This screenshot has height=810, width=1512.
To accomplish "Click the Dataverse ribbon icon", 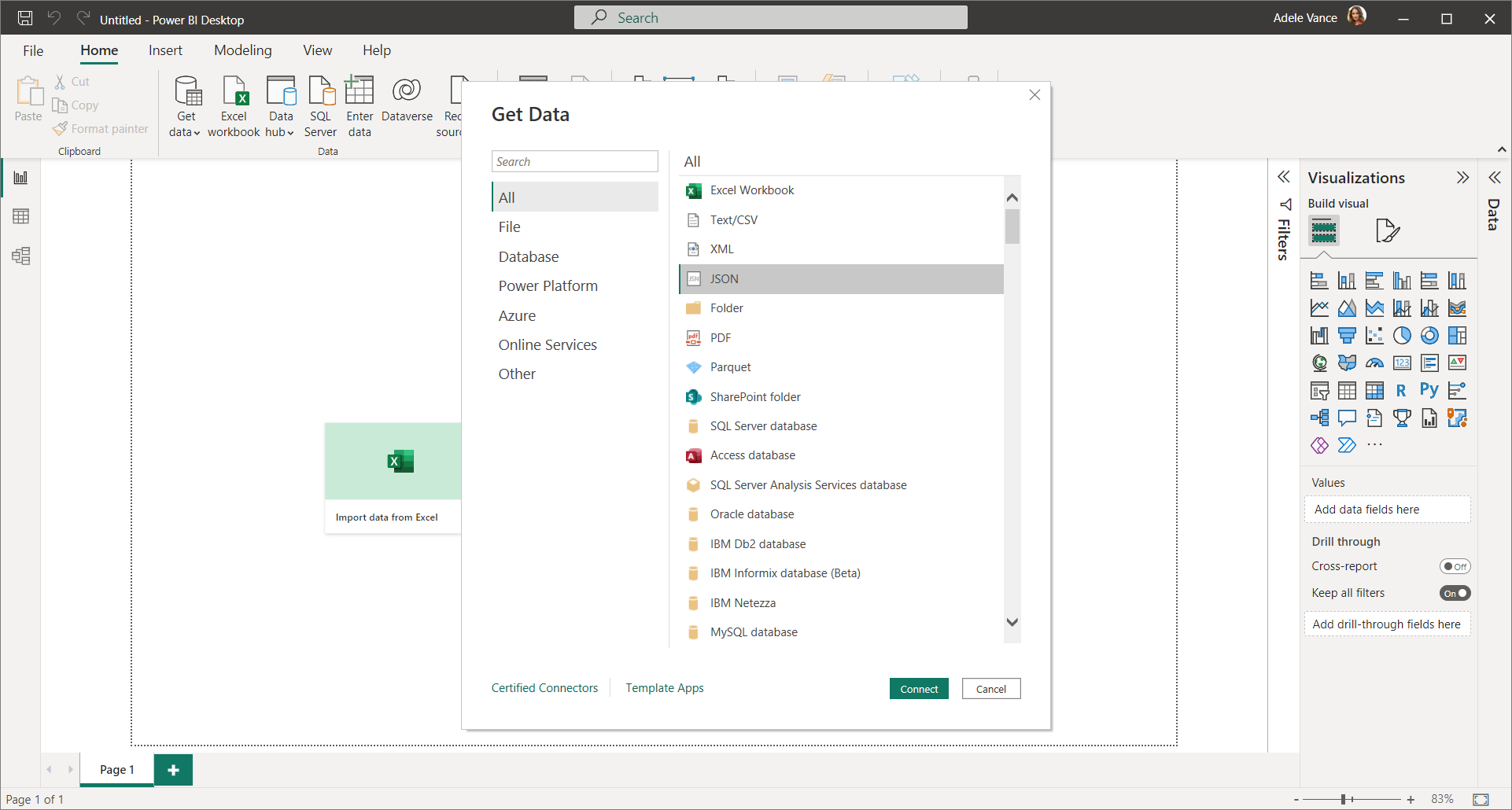I will click(407, 100).
